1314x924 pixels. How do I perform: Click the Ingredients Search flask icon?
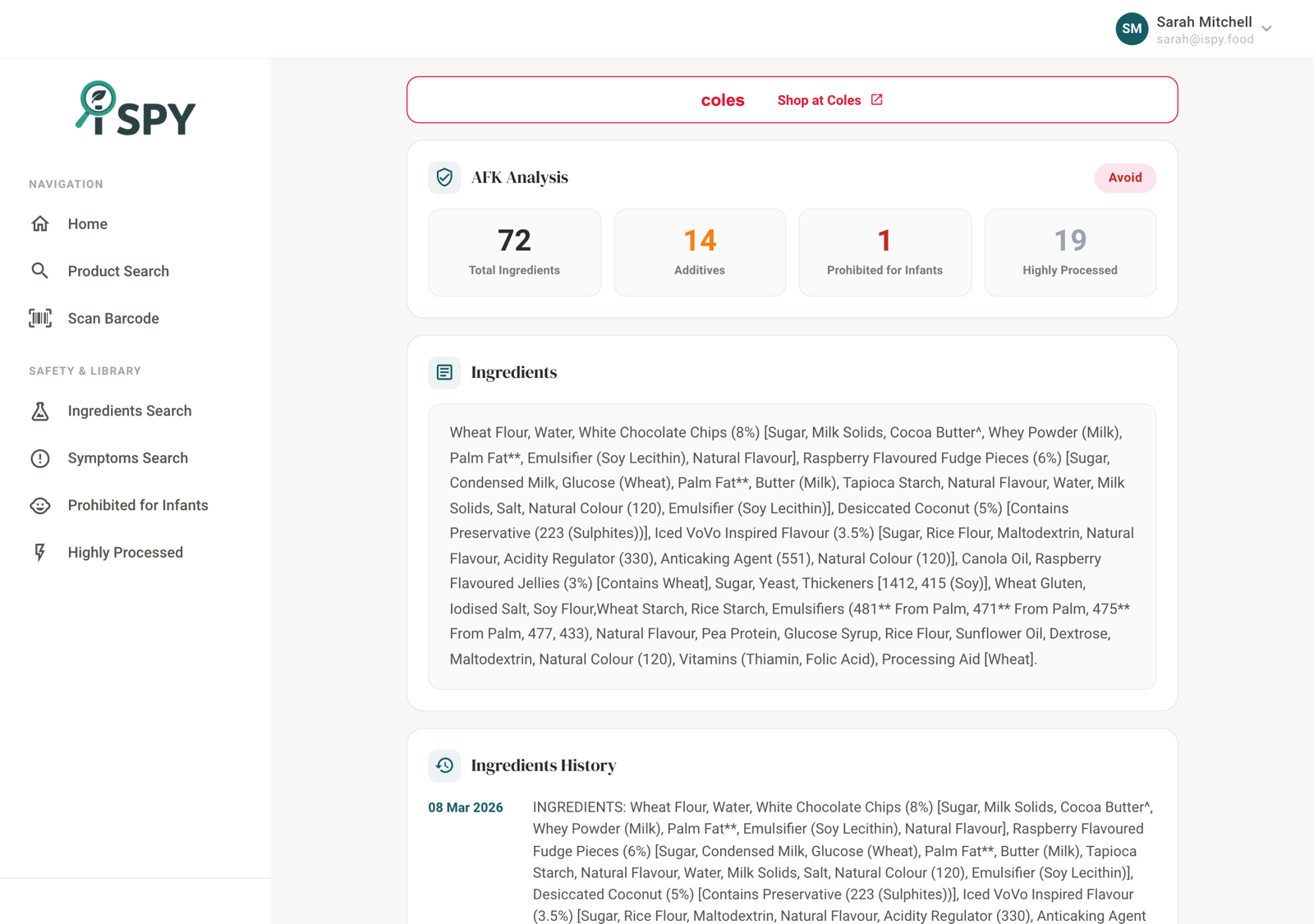40,411
